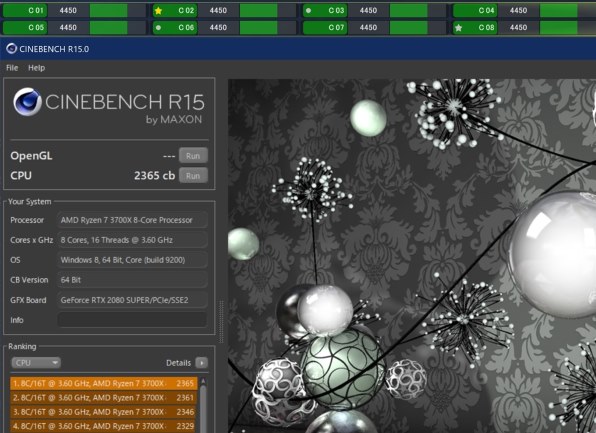Select ranking entry 3 with score 2346
The height and width of the screenshot is (433, 596).
tap(104, 412)
